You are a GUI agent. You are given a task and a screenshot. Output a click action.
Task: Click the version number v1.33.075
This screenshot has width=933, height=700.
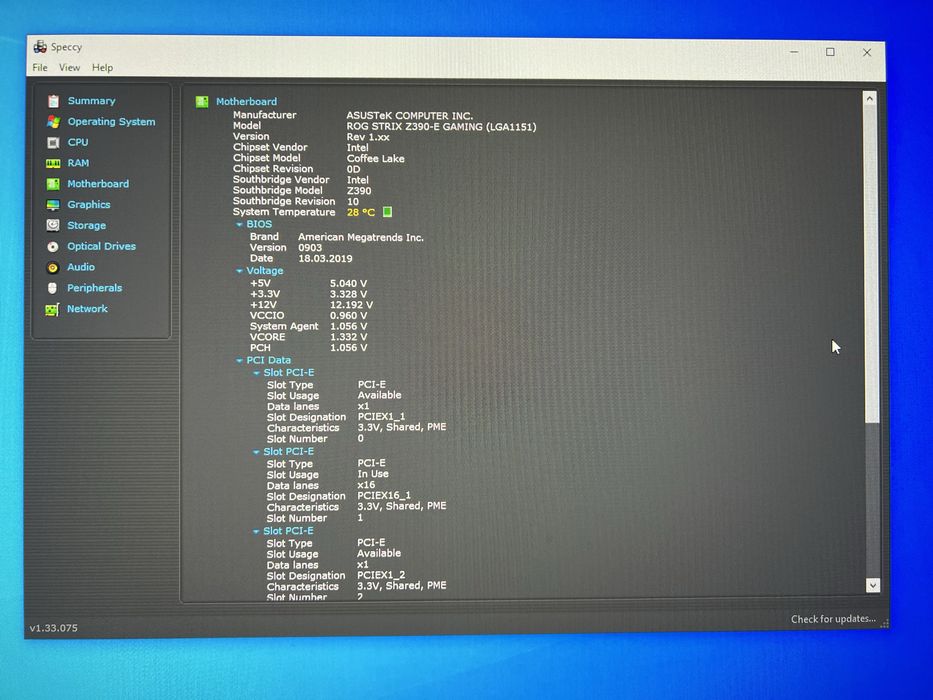pos(54,627)
